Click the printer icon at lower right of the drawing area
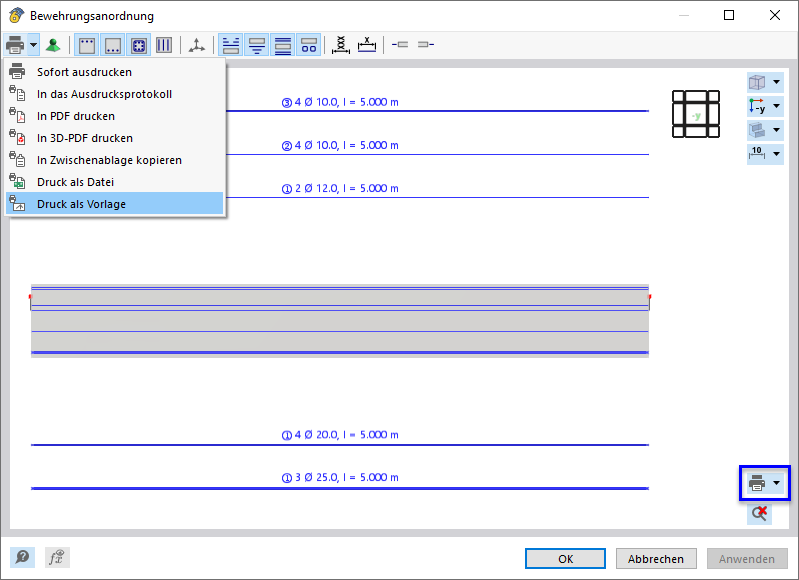This screenshot has width=799, height=580. click(x=757, y=483)
